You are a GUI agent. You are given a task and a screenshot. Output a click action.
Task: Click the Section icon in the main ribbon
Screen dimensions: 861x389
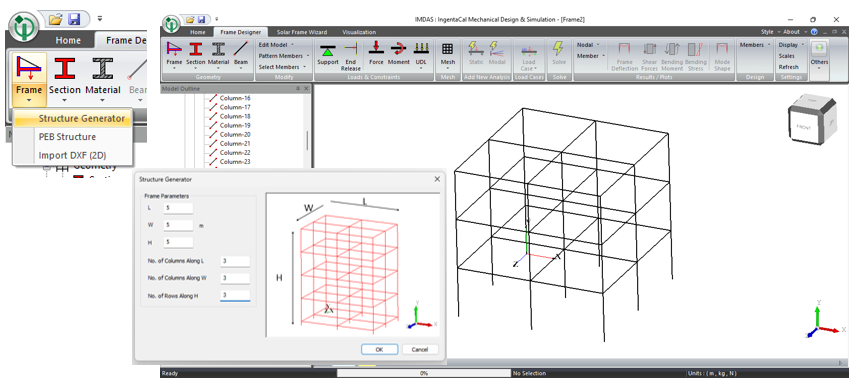pyautogui.click(x=195, y=49)
